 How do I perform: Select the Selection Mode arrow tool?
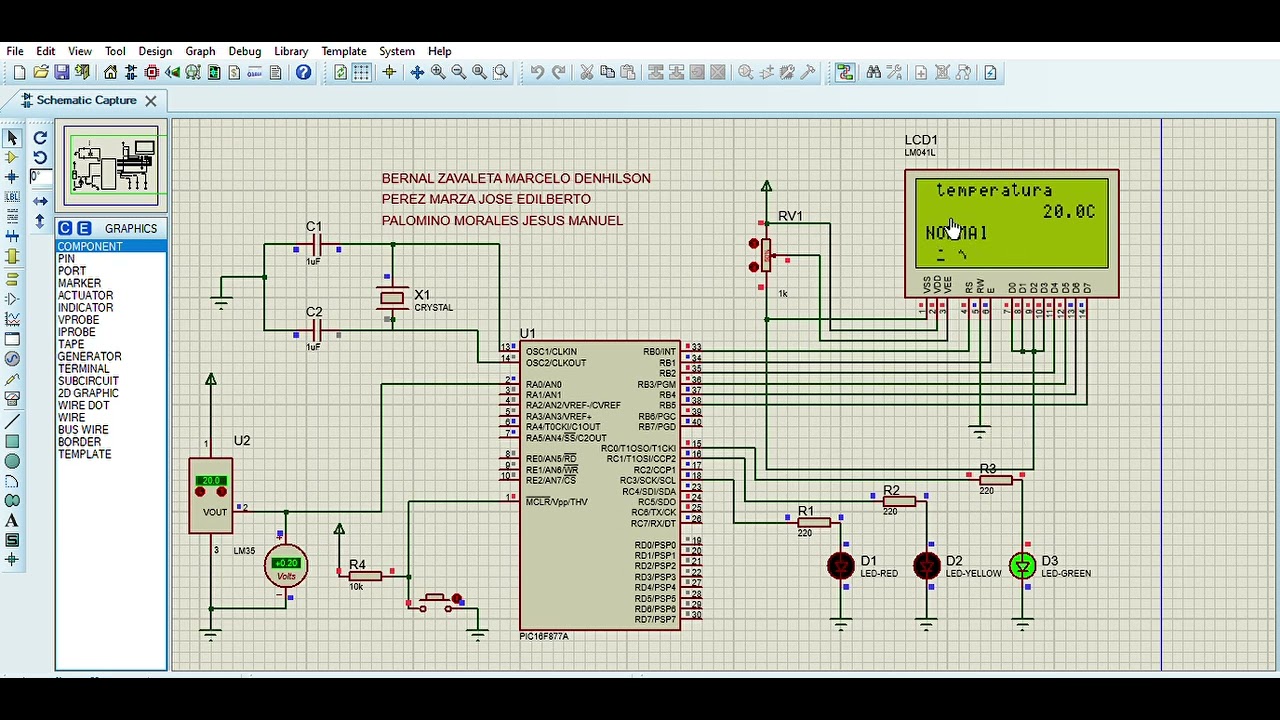[x=12, y=138]
